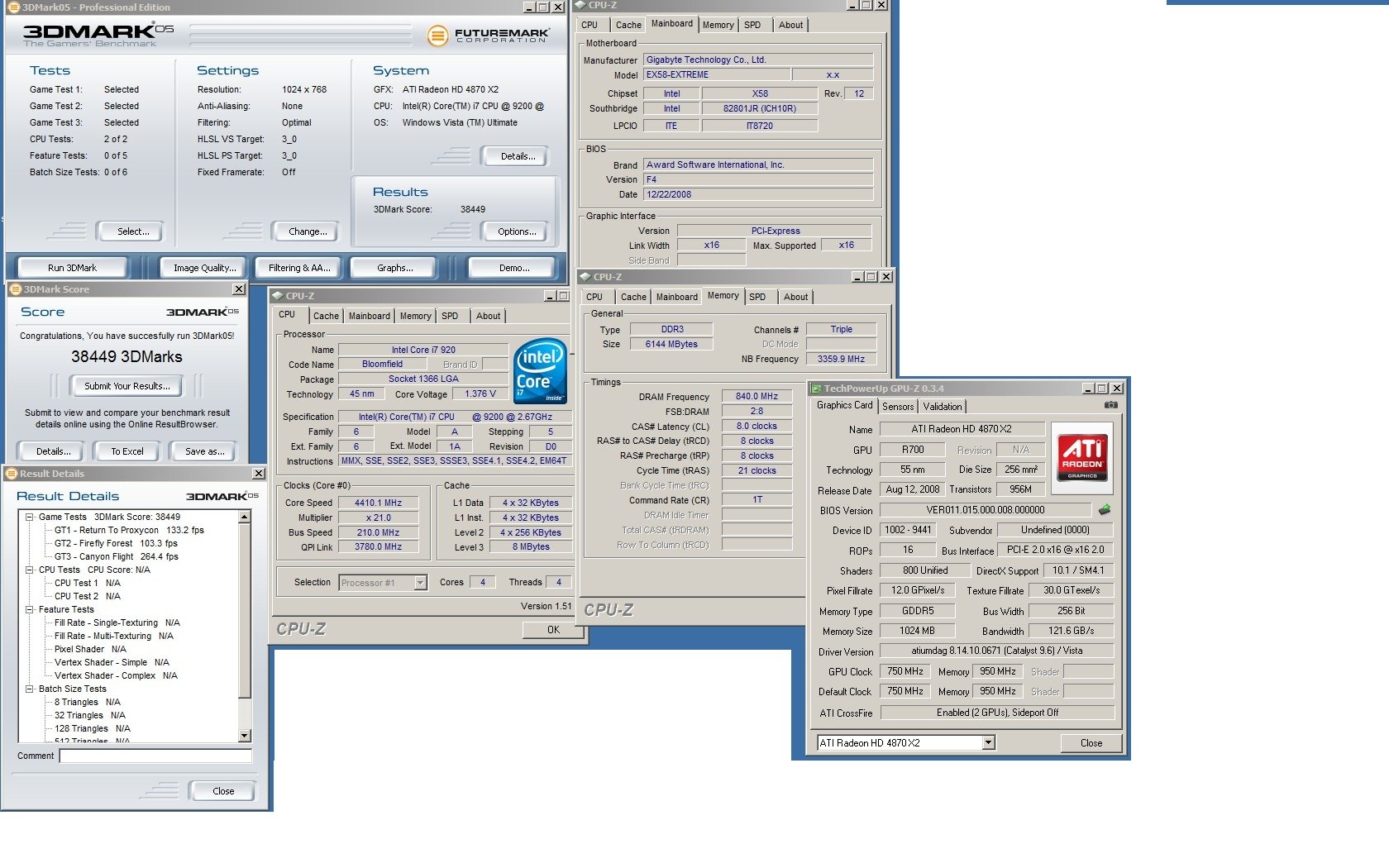Click the 3DMark05 logo in main window
The width and height of the screenshot is (1389, 868).
(x=98, y=35)
